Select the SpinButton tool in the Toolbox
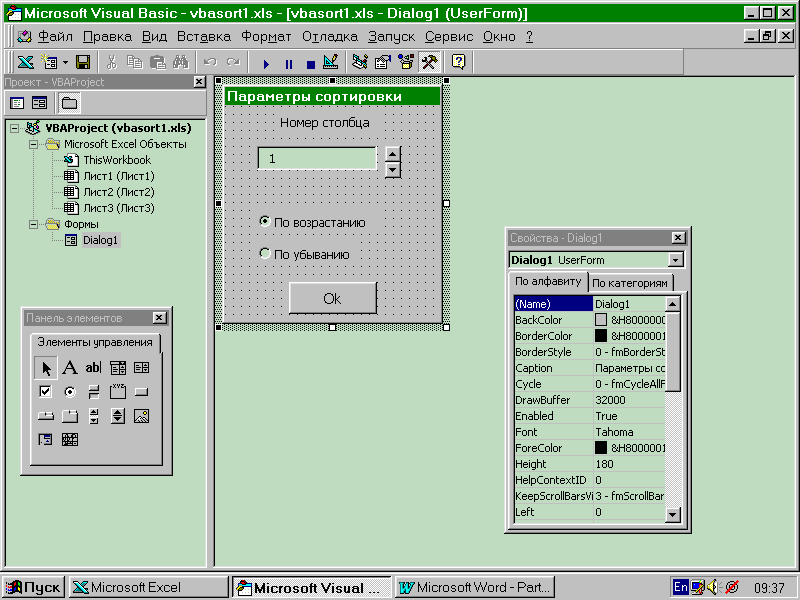The image size is (800, 600). 118,416
